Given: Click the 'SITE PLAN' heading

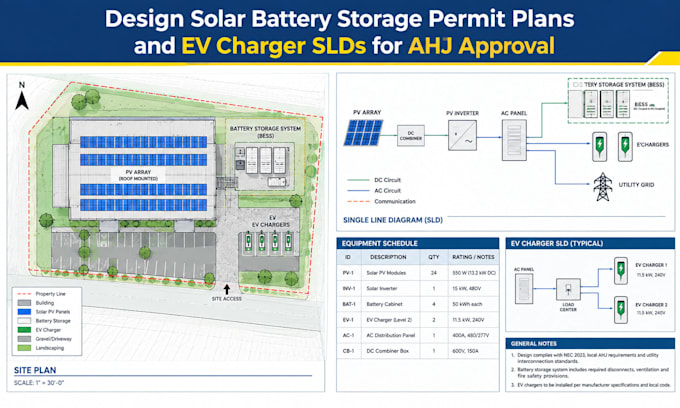Looking at the screenshot, I should coord(35,370).
